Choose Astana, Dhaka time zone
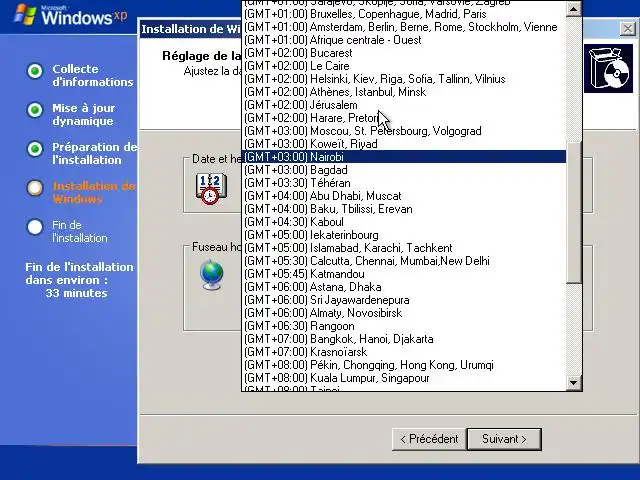The height and width of the screenshot is (480, 640). point(404,287)
